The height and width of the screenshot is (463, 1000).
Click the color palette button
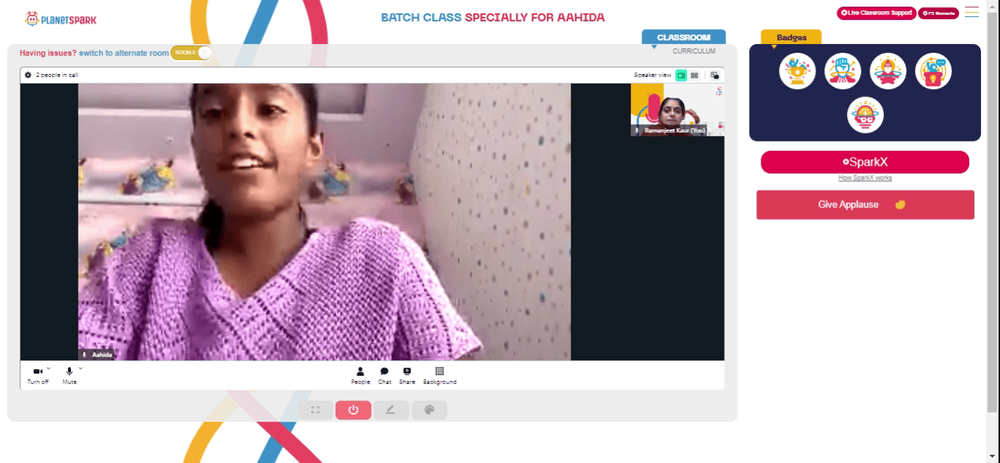tap(429, 410)
